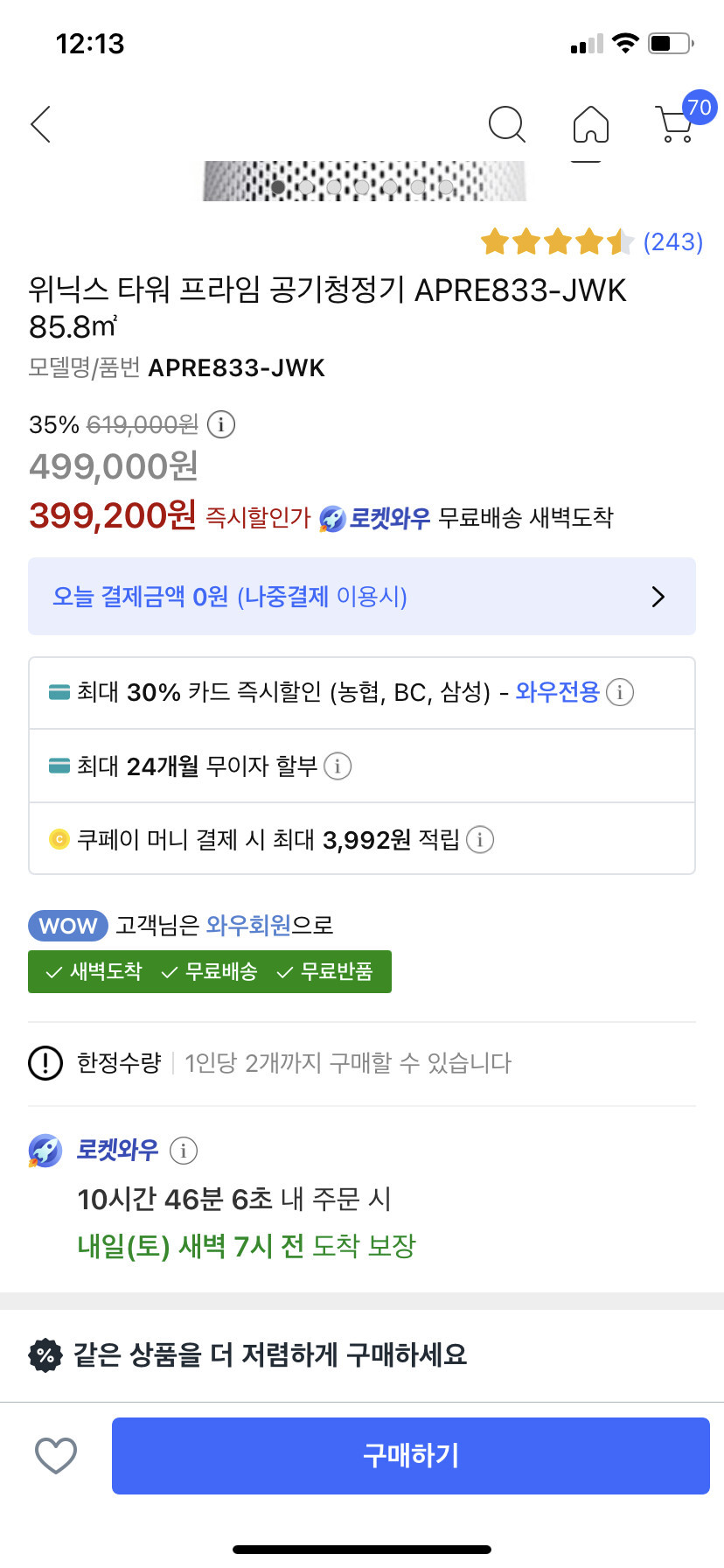
Task: Tap info icon for 24개월 무이자 할부
Action: 338,766
